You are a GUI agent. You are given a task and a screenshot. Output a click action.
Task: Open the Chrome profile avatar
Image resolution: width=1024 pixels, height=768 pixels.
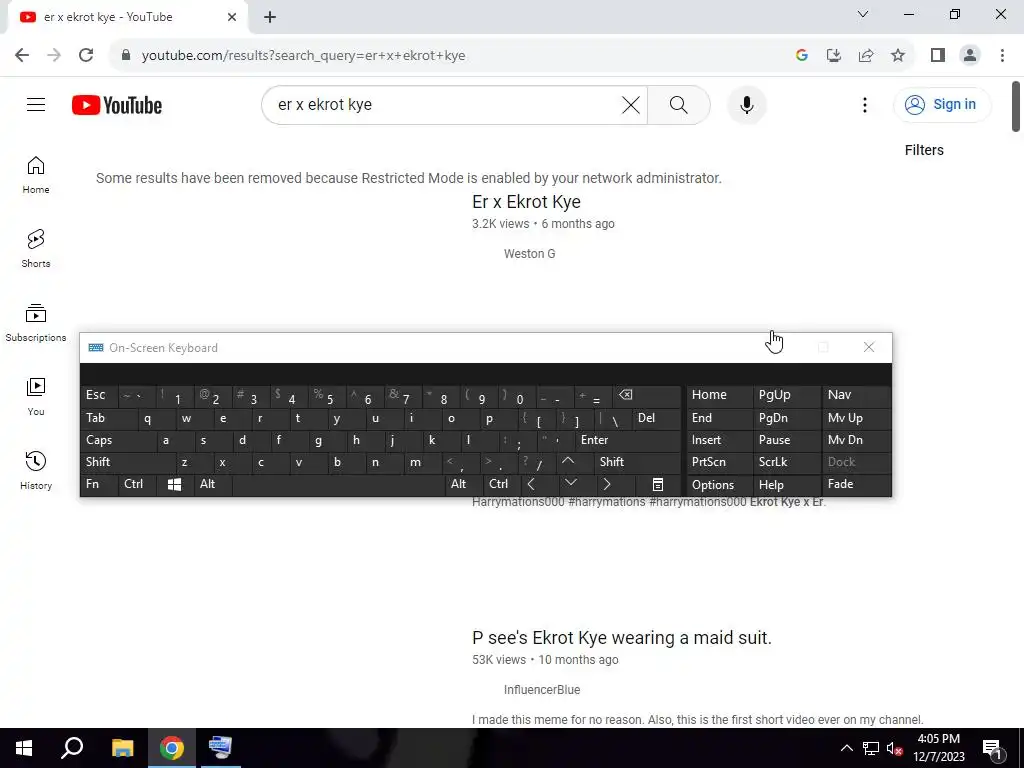coord(970,55)
